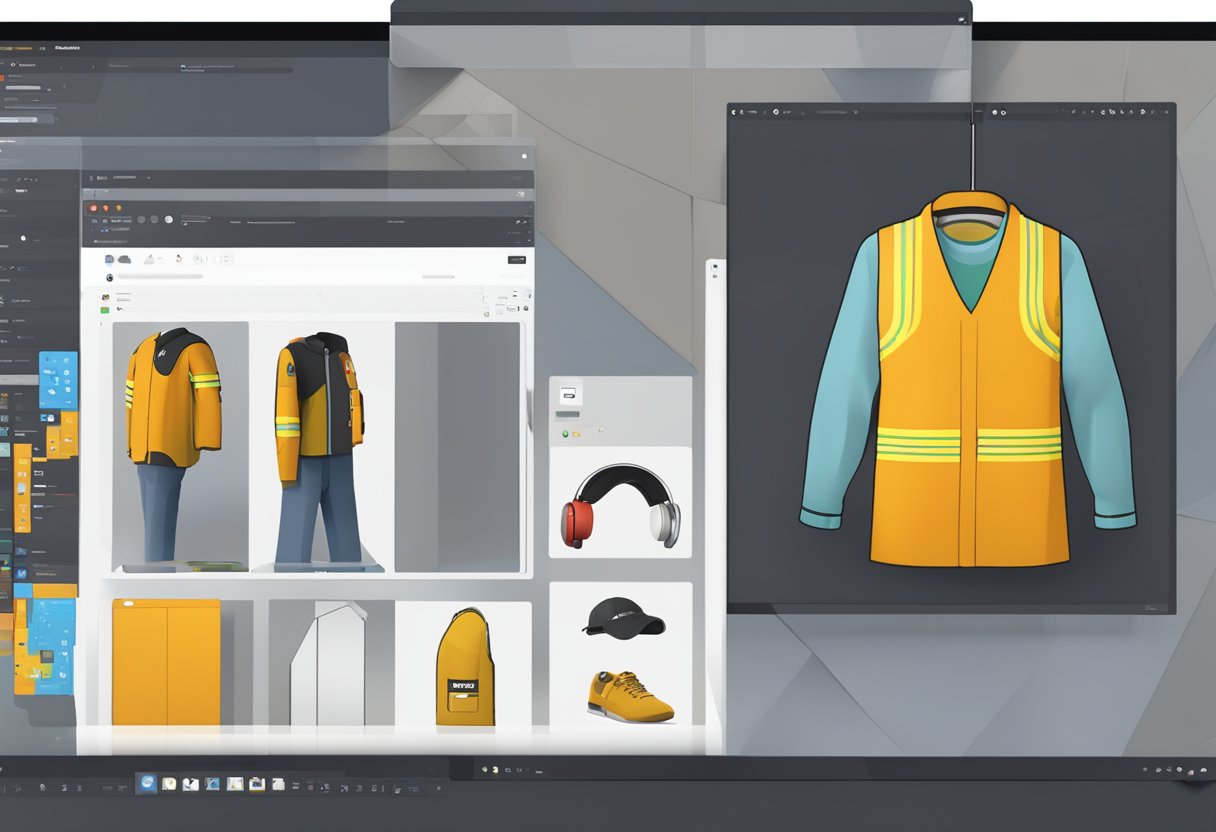
Task: Toggle the white circle in dark toolbar
Action: pyautogui.click(x=168, y=219)
